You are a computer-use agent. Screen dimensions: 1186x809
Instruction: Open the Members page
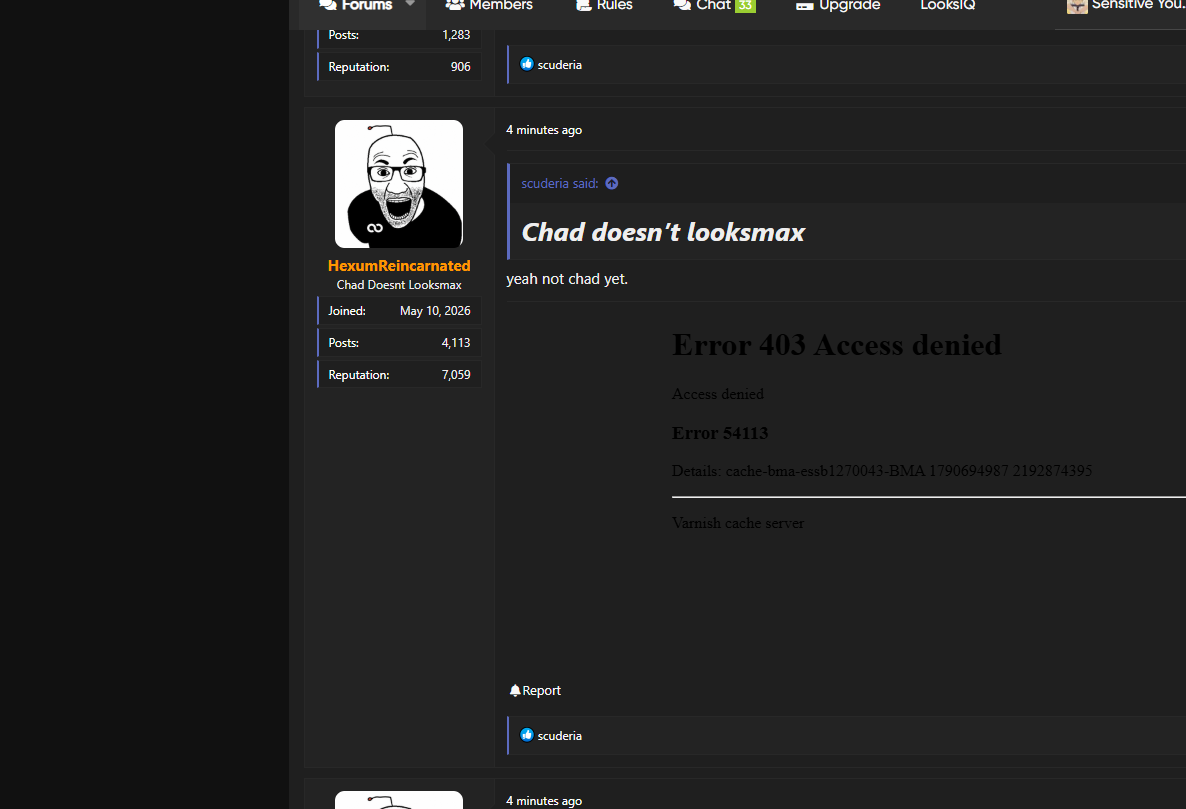[489, 5]
